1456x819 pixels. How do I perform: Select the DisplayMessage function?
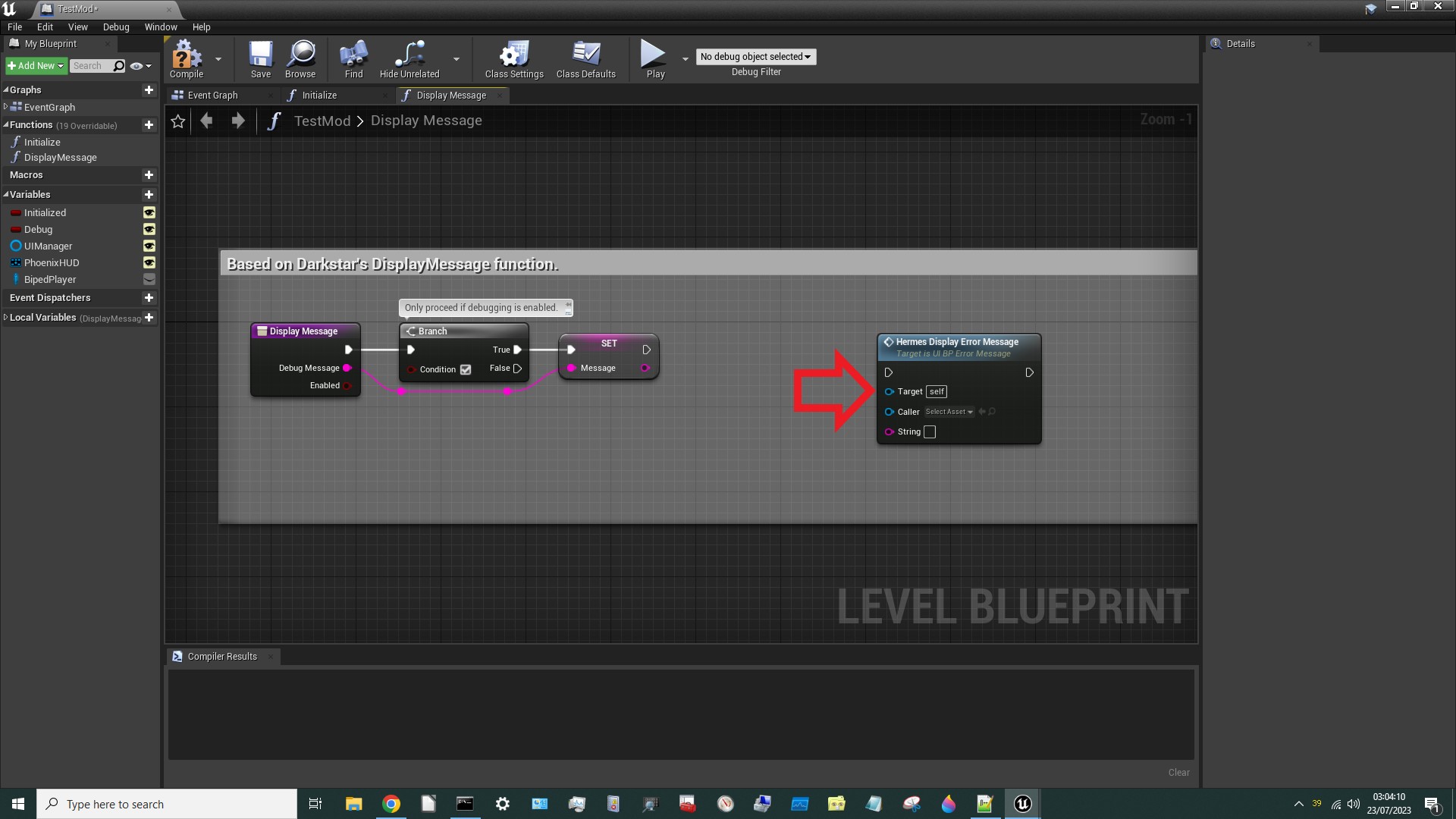[x=61, y=158]
